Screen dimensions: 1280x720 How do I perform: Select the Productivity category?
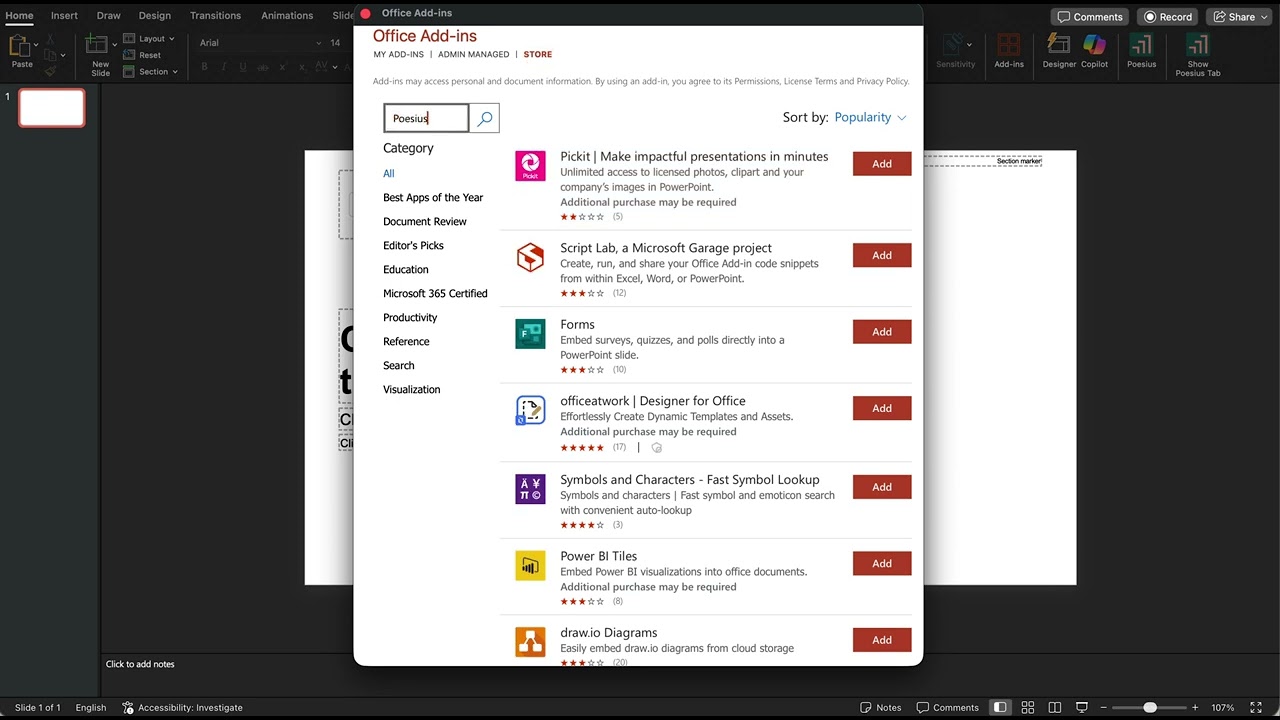[410, 318]
